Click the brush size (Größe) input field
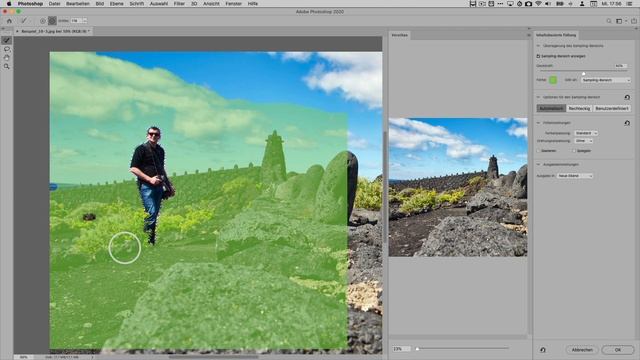 coord(76,21)
